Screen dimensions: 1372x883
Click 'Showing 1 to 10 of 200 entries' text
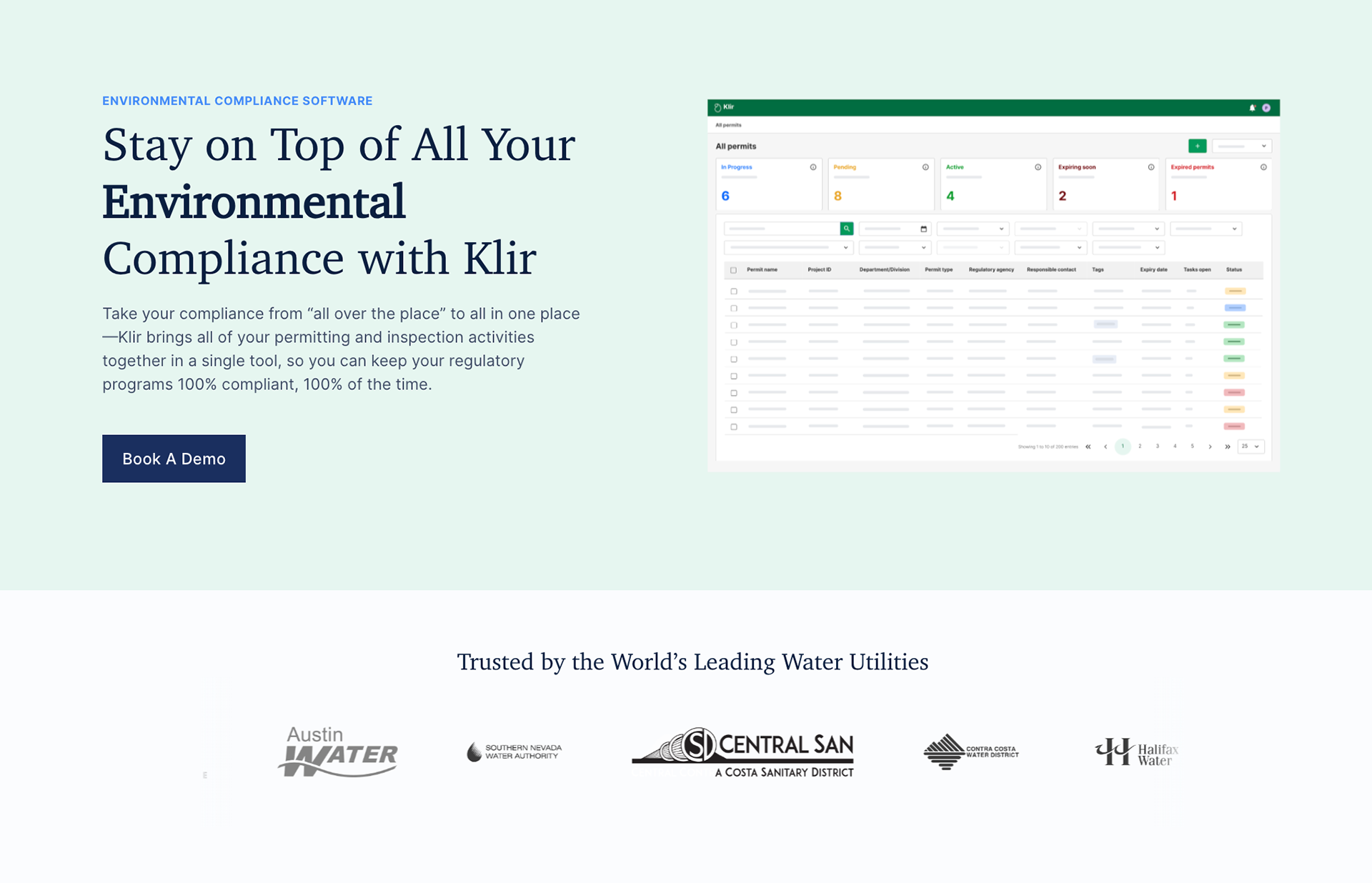click(x=1048, y=447)
